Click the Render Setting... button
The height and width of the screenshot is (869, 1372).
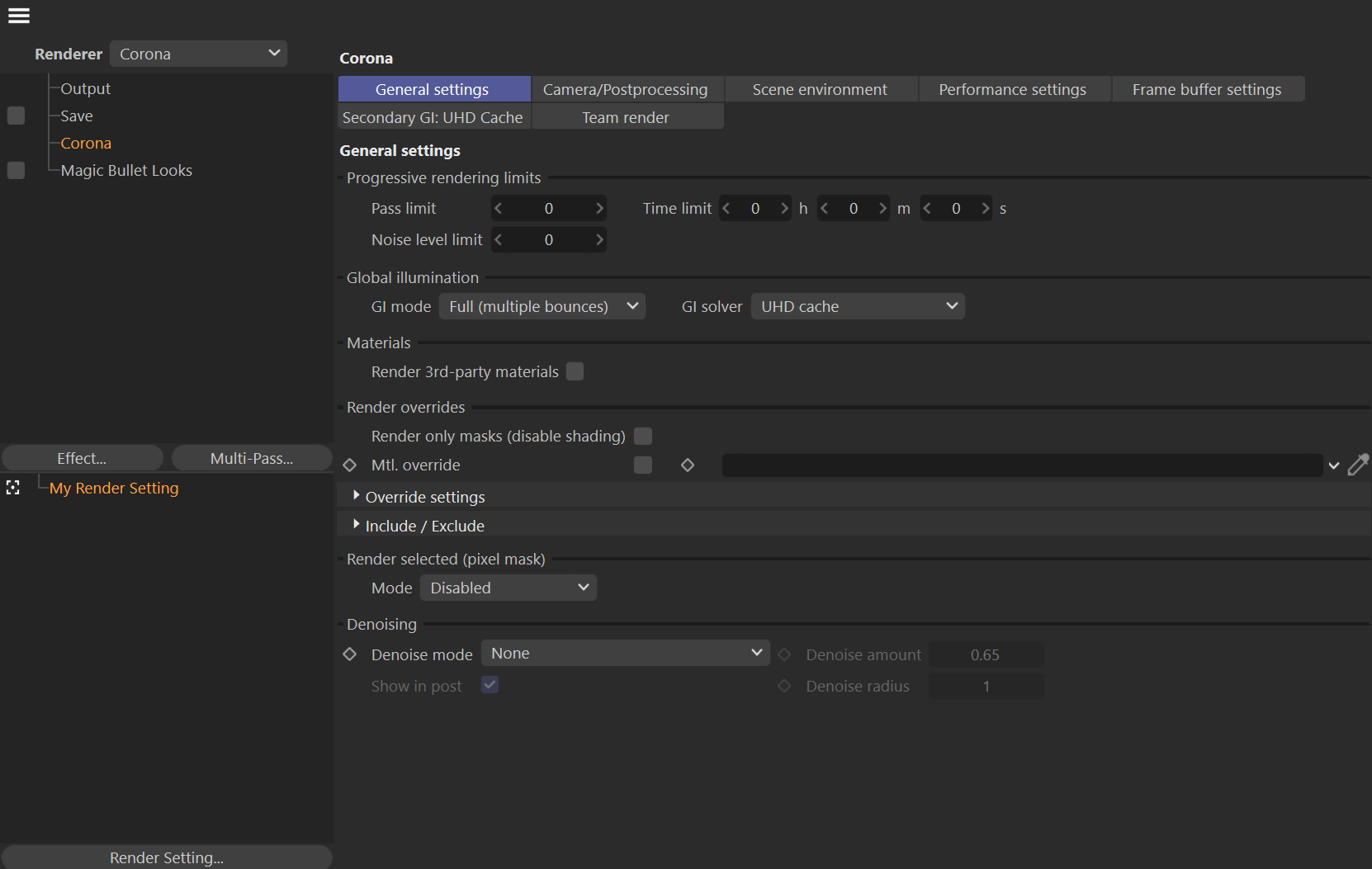point(167,857)
